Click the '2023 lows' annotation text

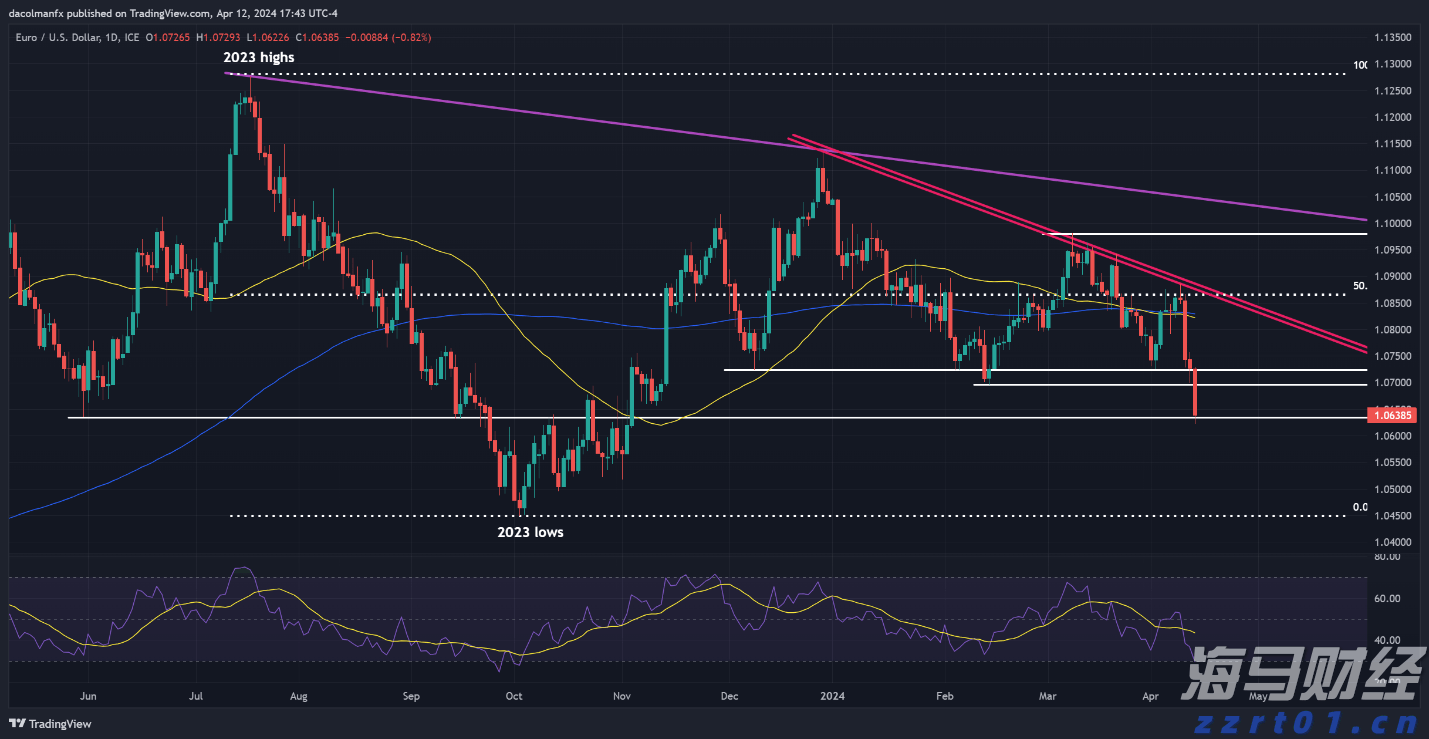(x=530, y=532)
